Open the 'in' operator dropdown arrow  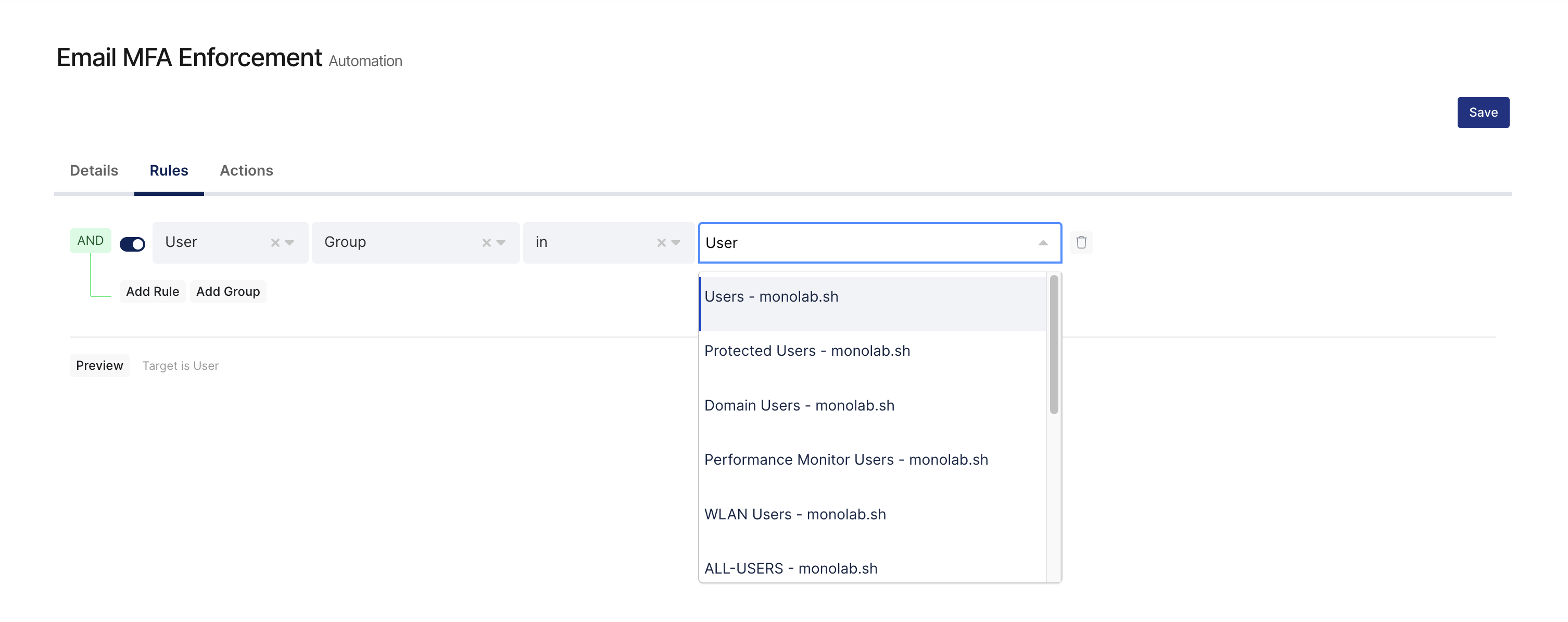pos(676,242)
